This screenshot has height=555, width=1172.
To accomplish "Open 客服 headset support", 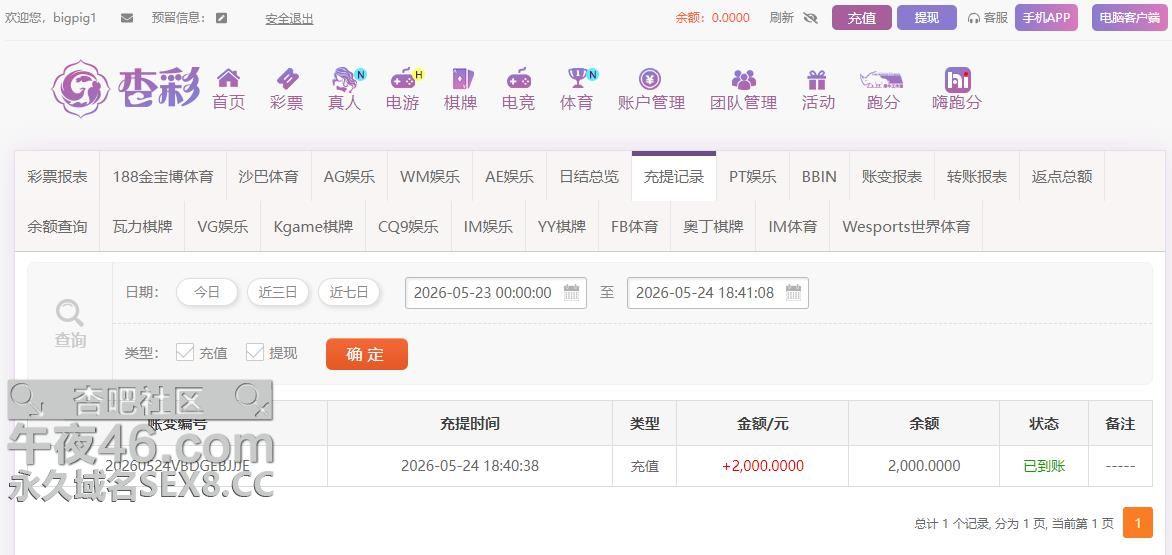I will 987,18.
